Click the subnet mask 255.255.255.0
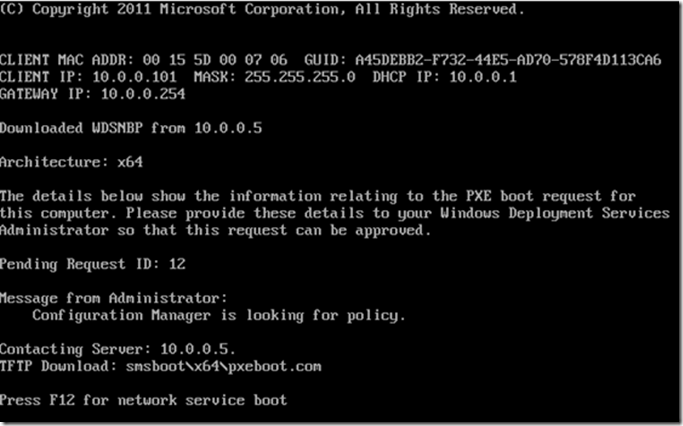Image resolution: width=683 pixels, height=426 pixels. (300, 77)
